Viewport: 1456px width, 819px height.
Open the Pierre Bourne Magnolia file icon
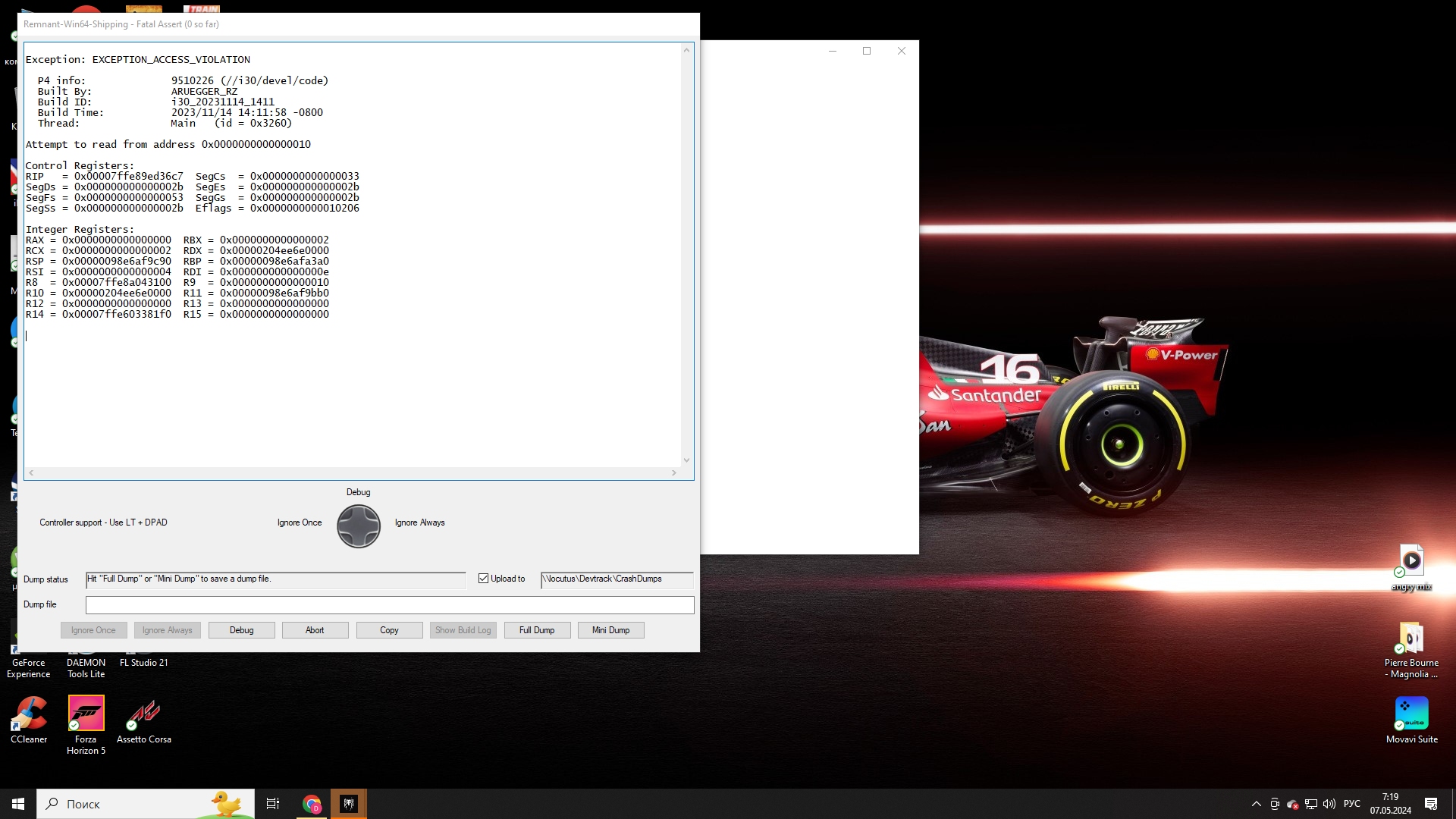tap(1411, 651)
